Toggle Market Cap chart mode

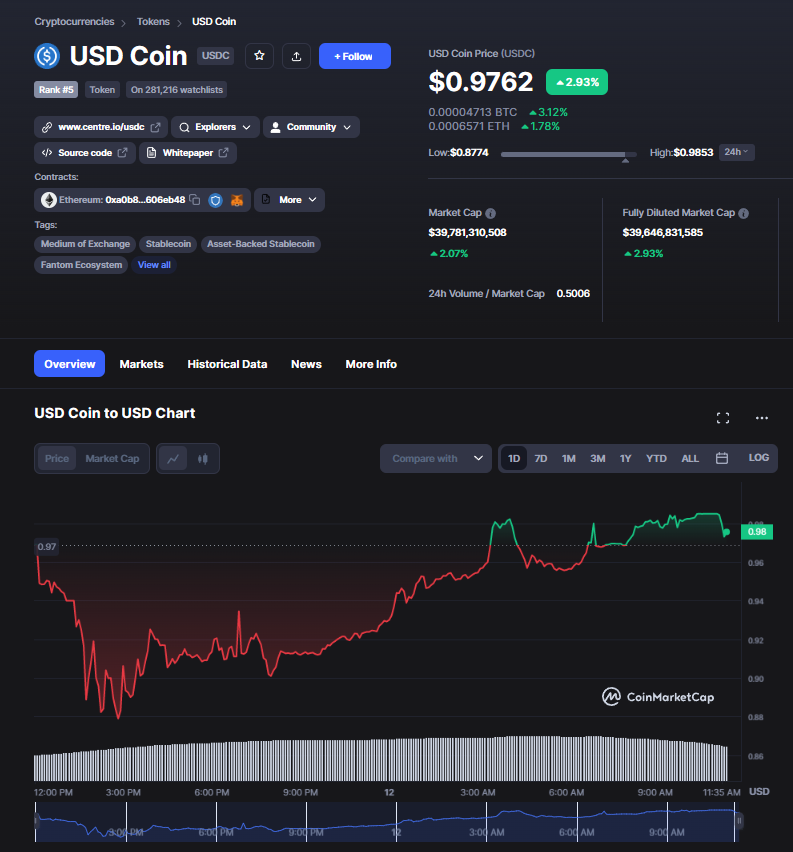pos(112,459)
